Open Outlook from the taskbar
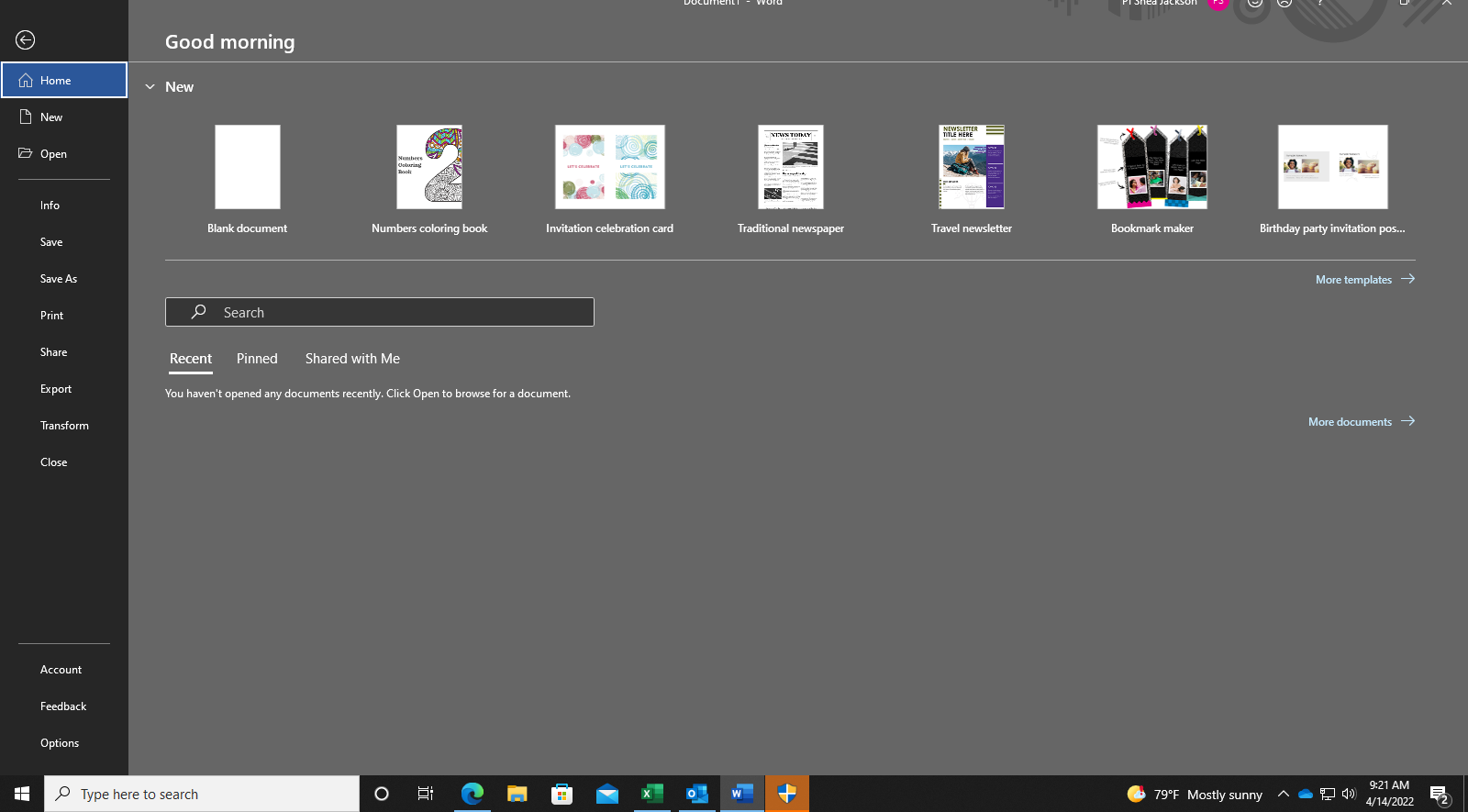The height and width of the screenshot is (812, 1468). (696, 794)
